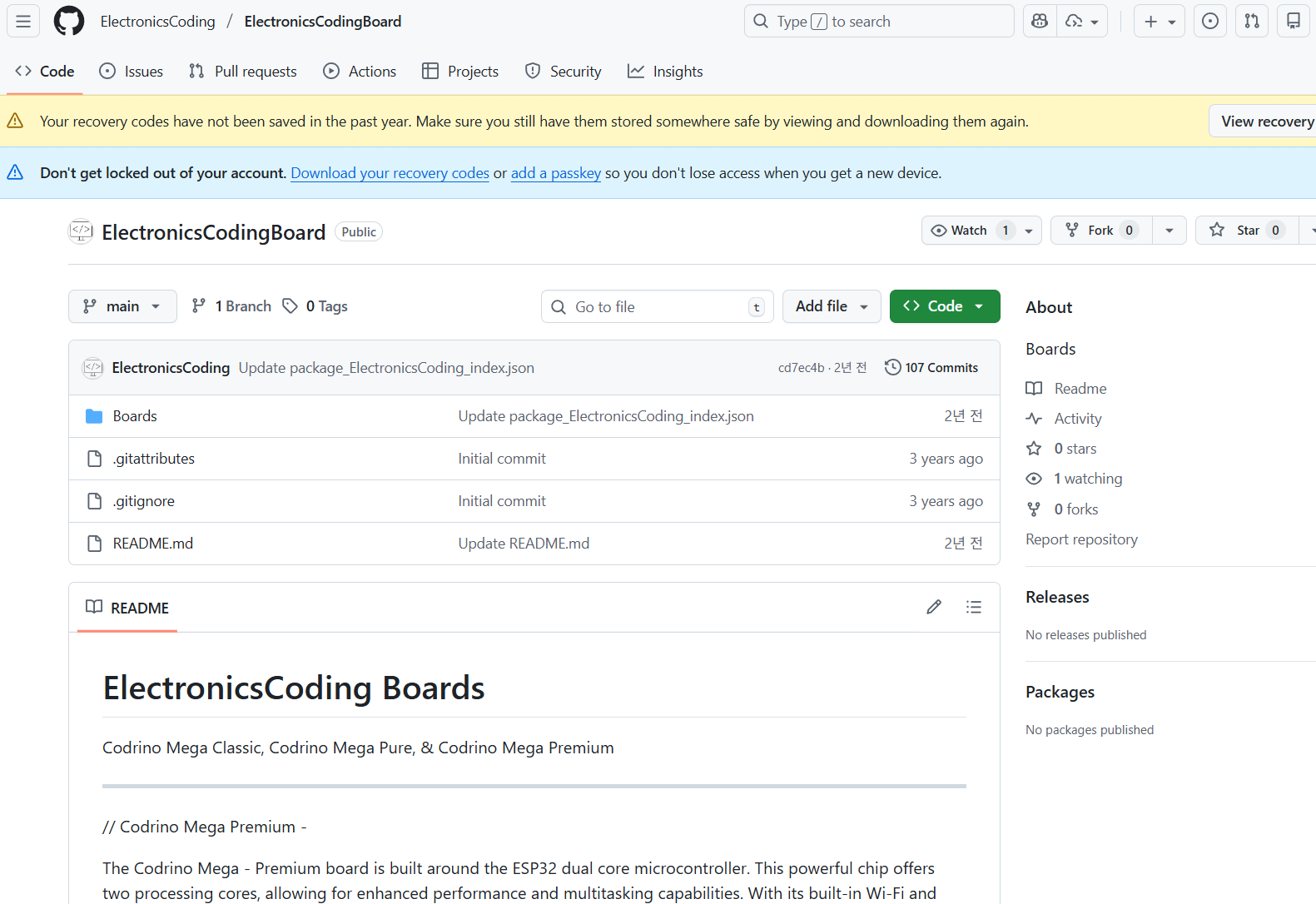The height and width of the screenshot is (904, 1316).
Task: Click the repository avatar beside ElectronicsCodingBoard title
Action: (81, 231)
